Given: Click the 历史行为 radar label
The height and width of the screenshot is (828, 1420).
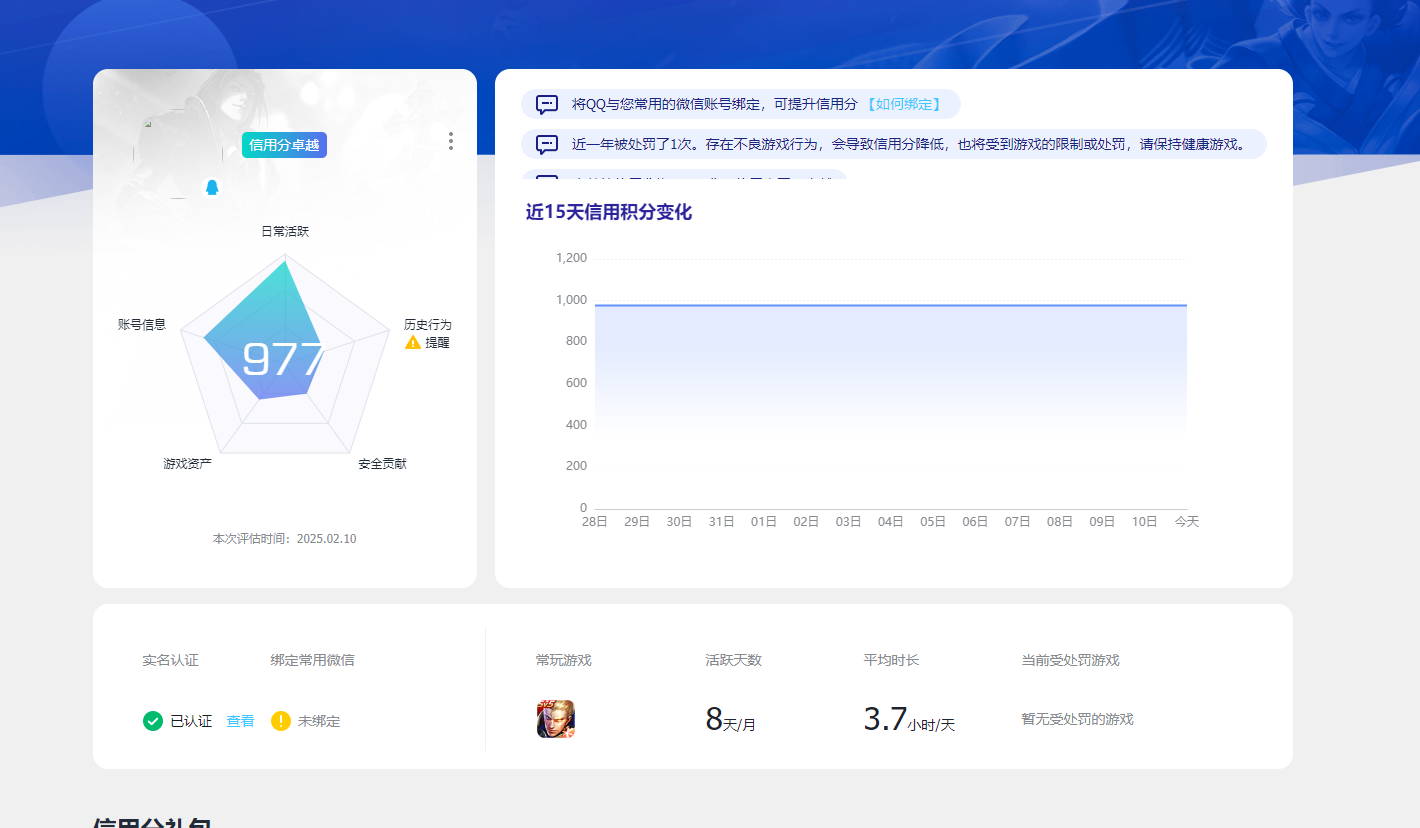Looking at the screenshot, I should pos(428,325).
